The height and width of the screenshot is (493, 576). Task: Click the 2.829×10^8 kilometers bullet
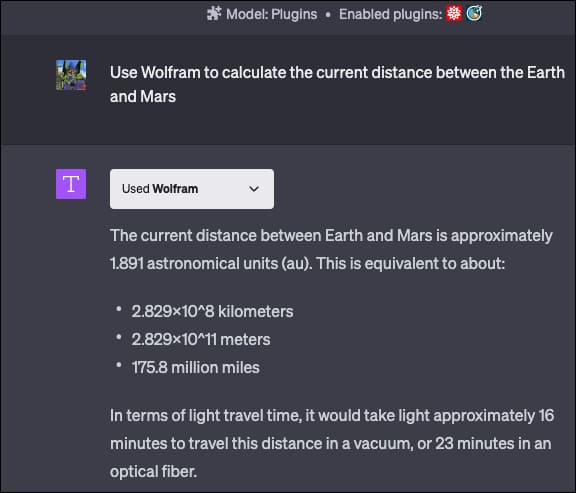pos(212,312)
